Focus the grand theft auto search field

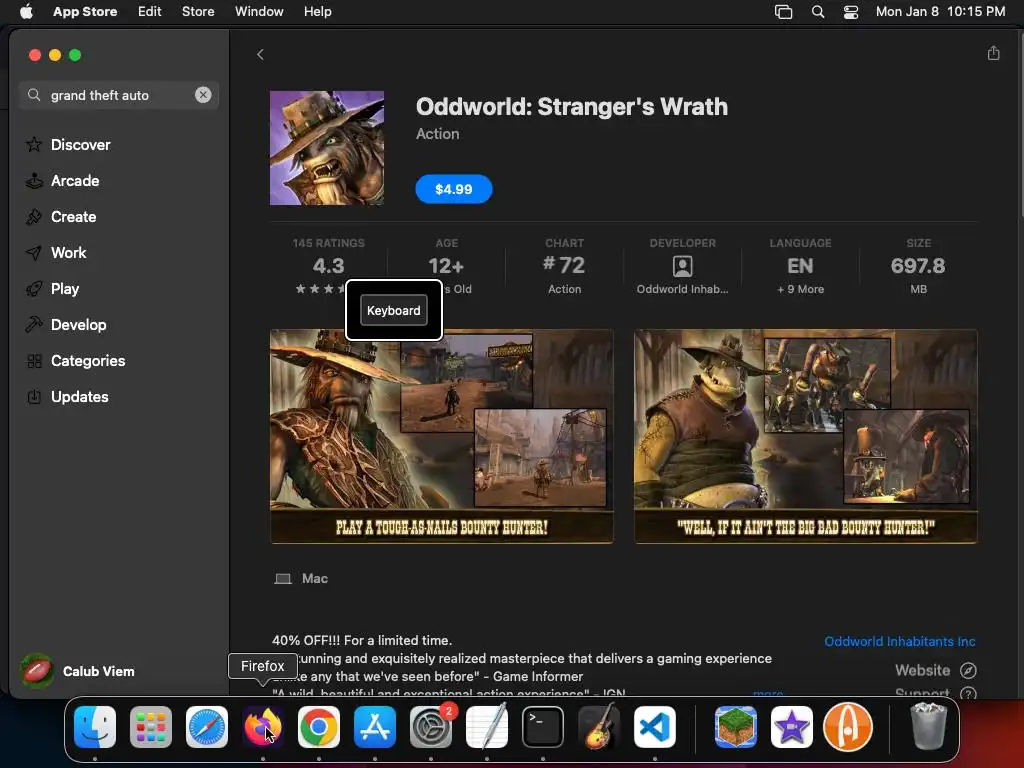pyautogui.click(x=119, y=95)
